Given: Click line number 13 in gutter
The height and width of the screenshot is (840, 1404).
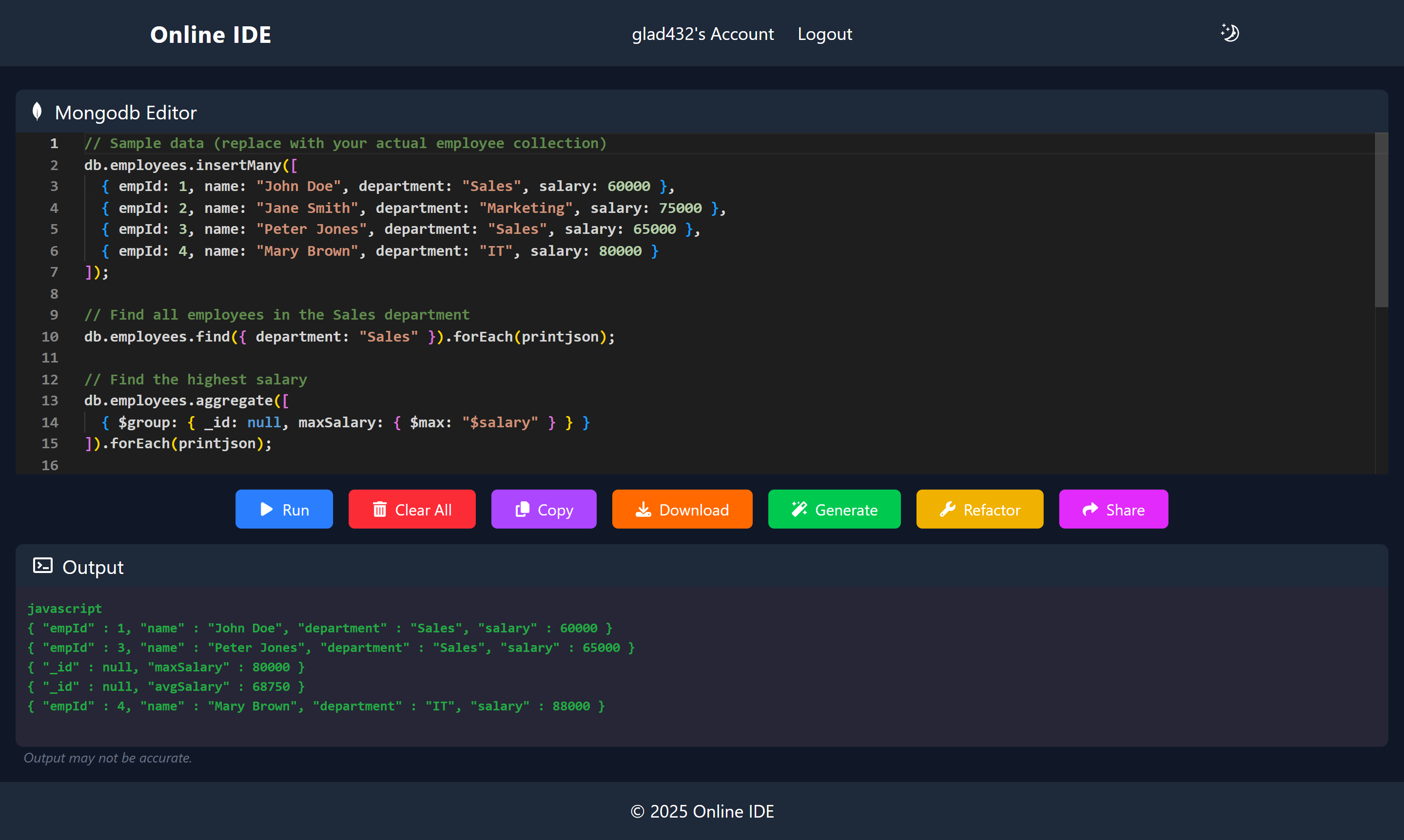Looking at the screenshot, I should [50, 401].
